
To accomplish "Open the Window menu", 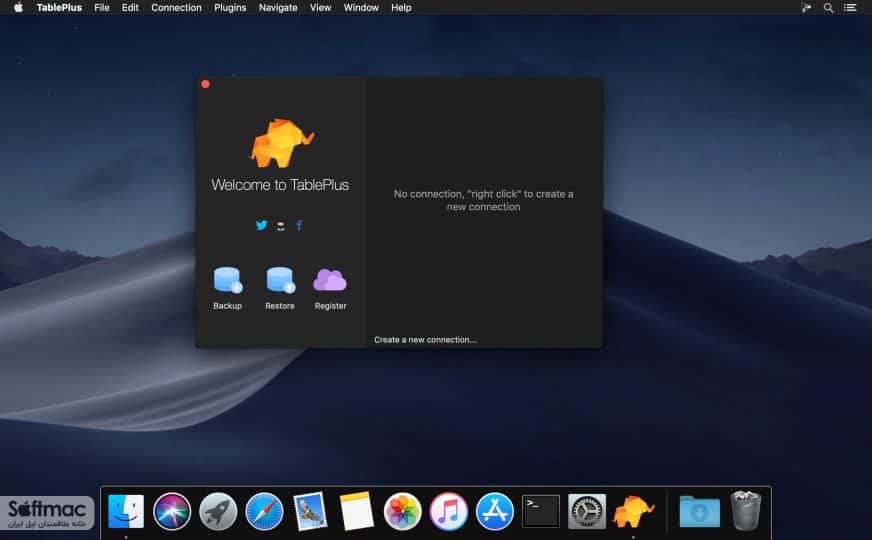I will coord(361,8).
